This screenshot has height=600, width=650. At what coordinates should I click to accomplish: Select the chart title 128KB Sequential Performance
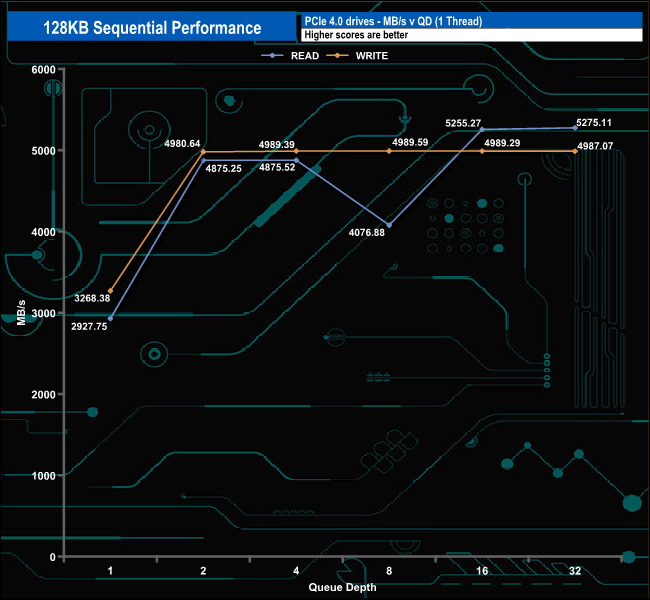(152, 28)
